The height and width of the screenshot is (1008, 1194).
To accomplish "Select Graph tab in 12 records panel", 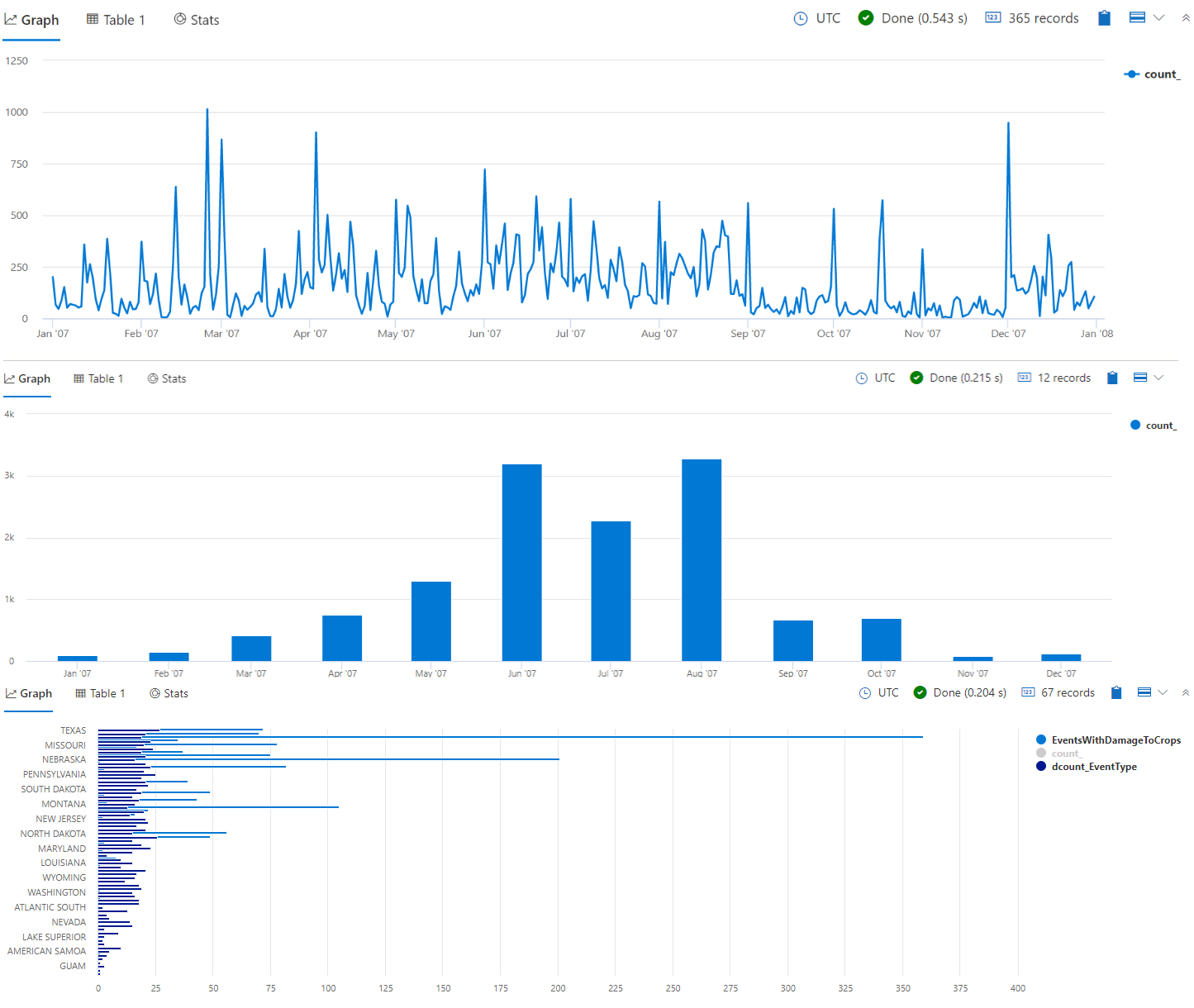I will [x=27, y=378].
